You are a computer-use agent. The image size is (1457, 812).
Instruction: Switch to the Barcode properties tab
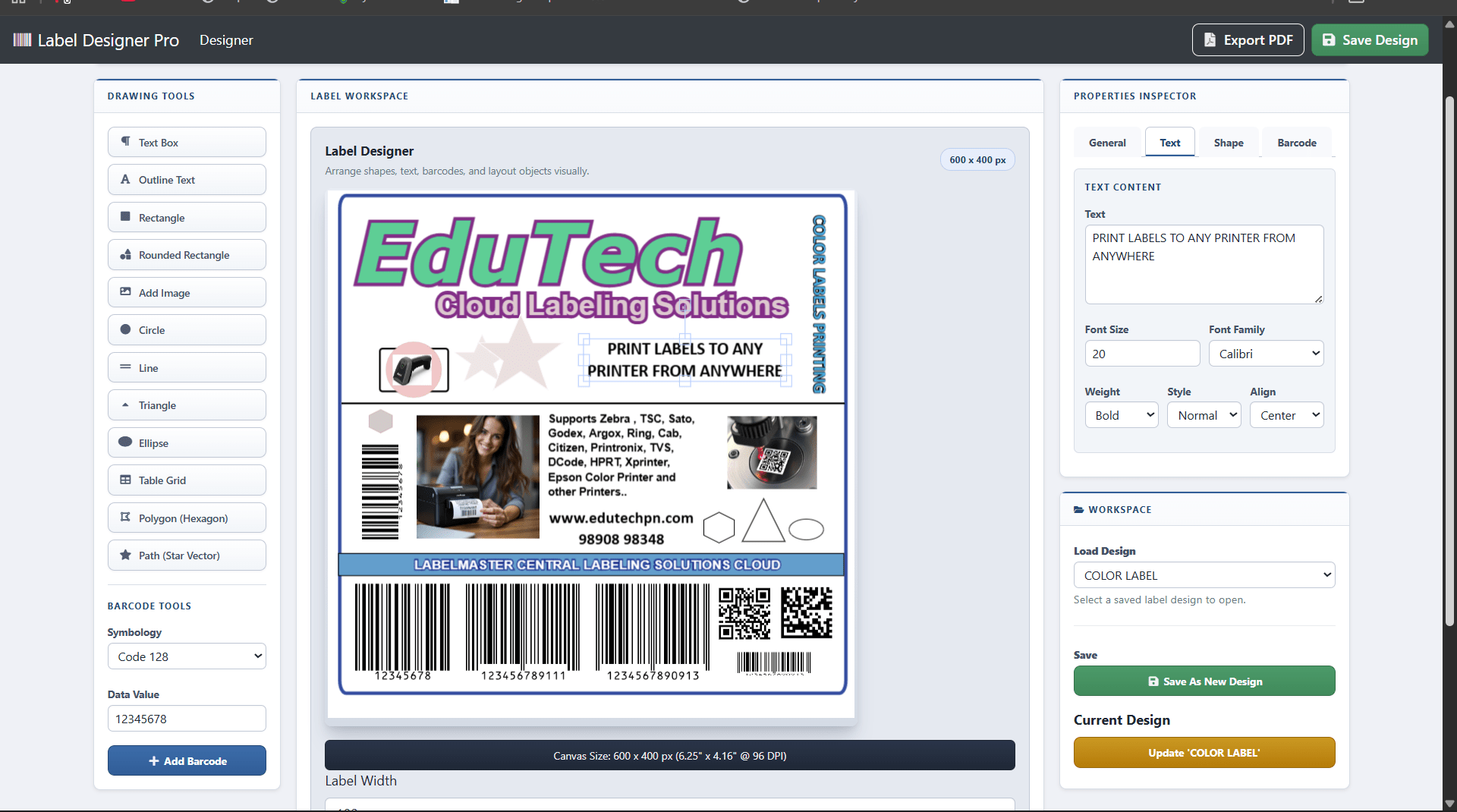pos(1297,143)
